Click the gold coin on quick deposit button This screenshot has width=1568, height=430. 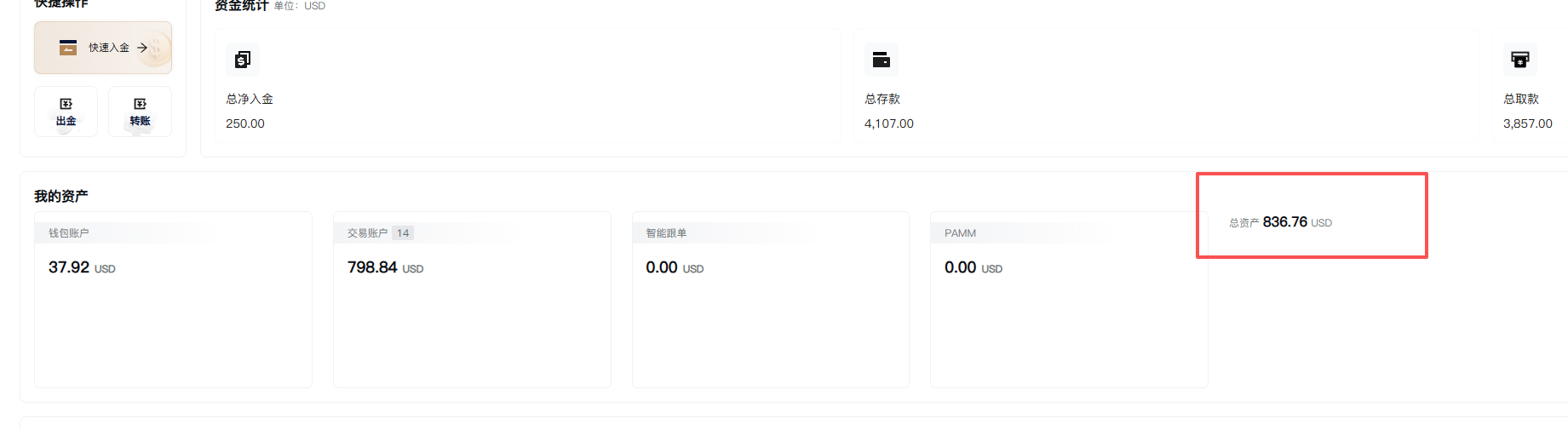coord(158,49)
